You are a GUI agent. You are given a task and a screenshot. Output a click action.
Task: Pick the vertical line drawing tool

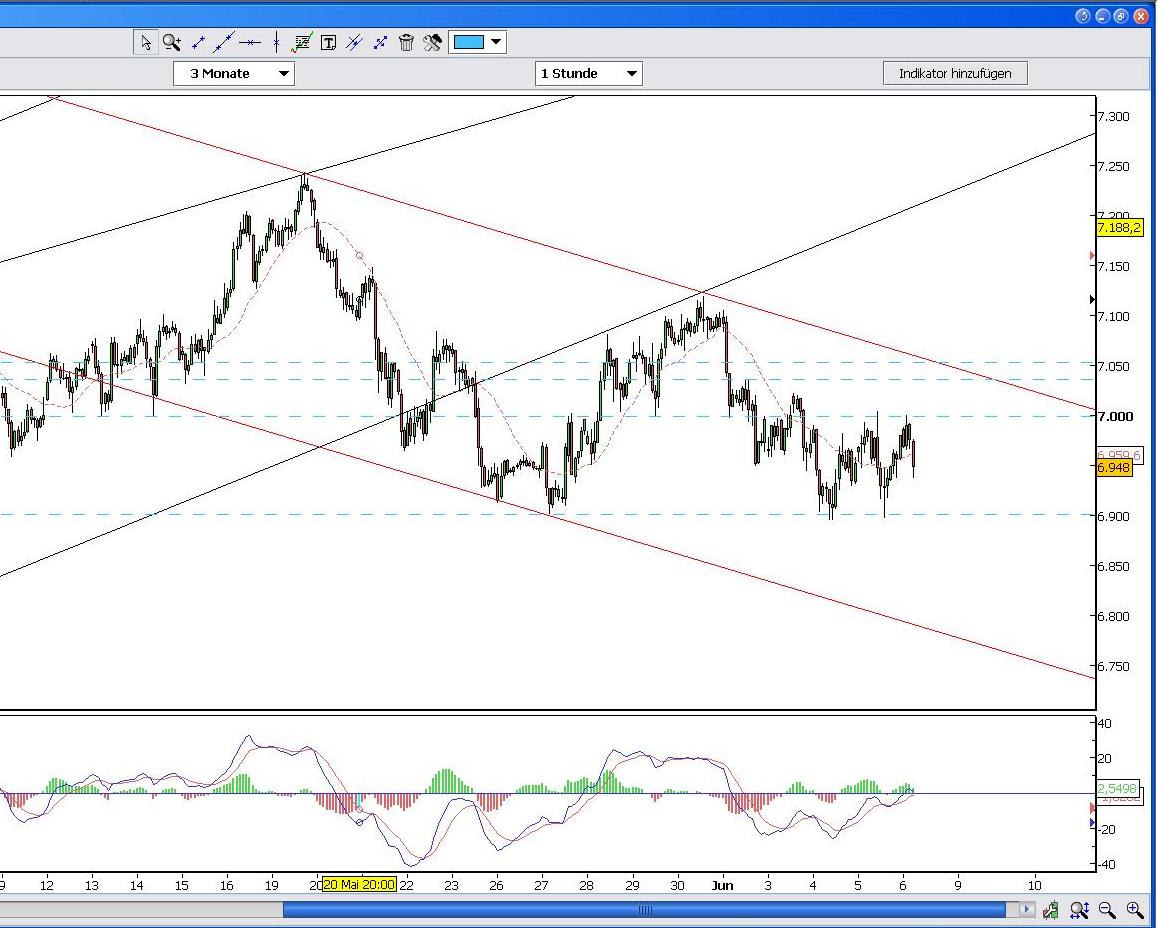point(276,42)
